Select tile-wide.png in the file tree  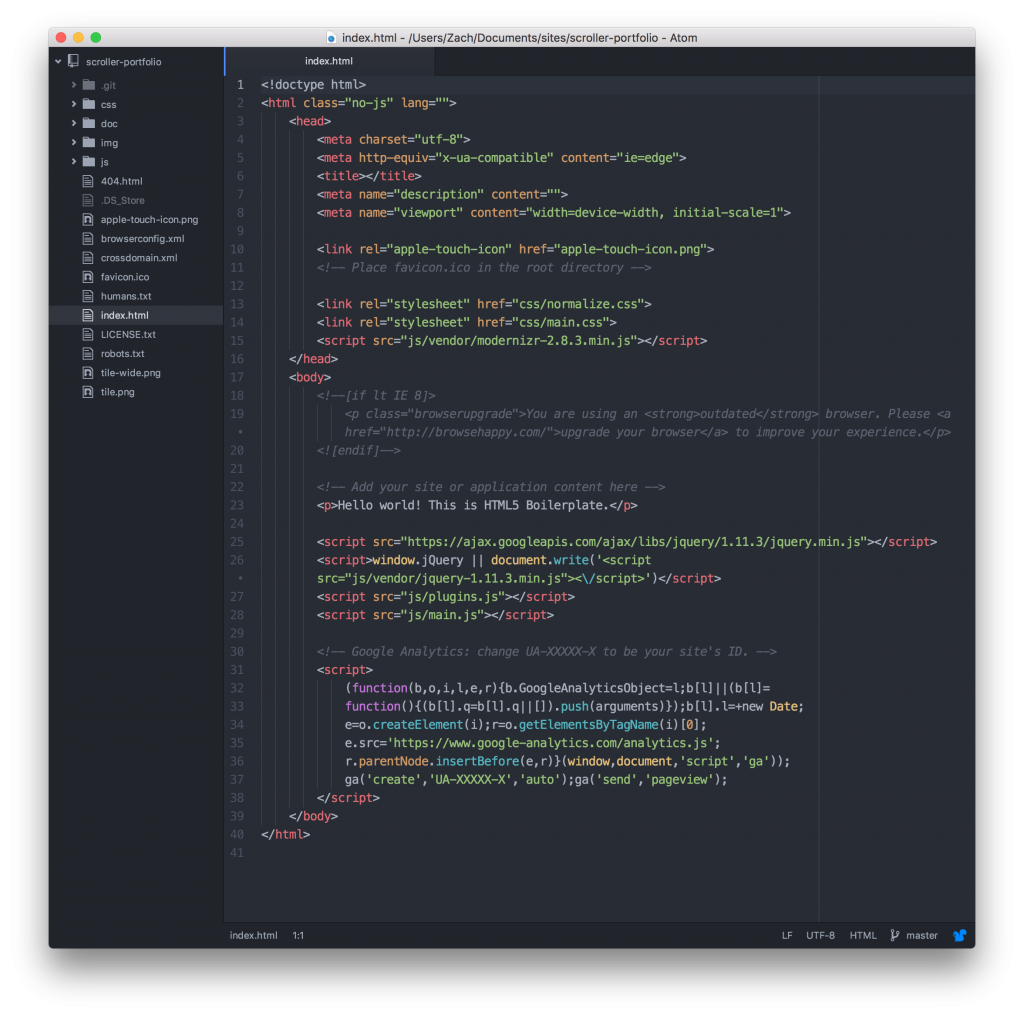click(x=131, y=372)
